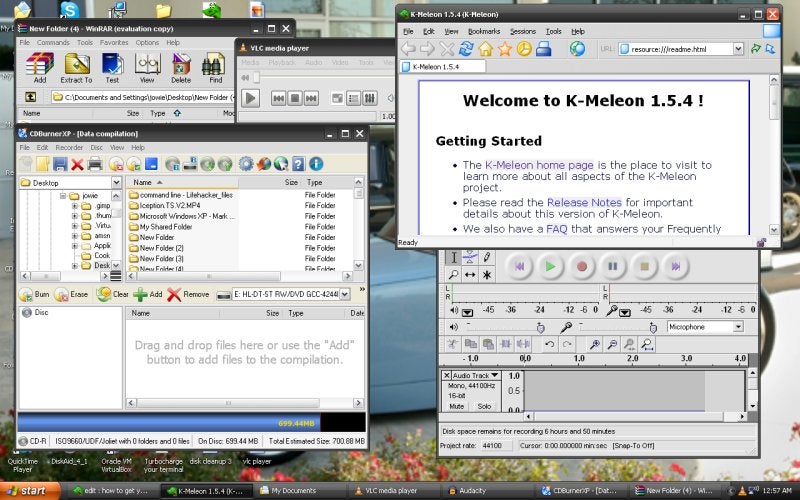The height and width of the screenshot is (500, 800).
Task: Go to K-Meleon home page icon
Action: [x=485, y=49]
